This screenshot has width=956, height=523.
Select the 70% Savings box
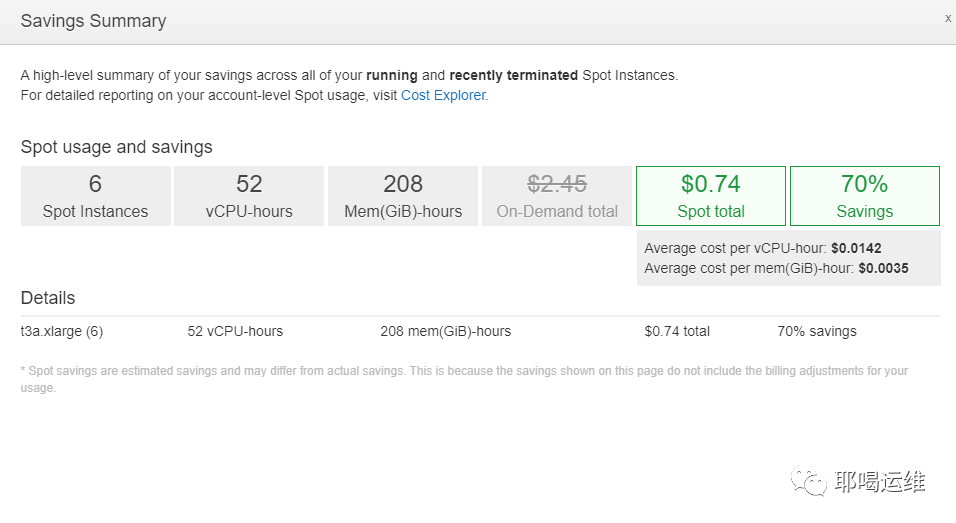[x=864, y=196]
